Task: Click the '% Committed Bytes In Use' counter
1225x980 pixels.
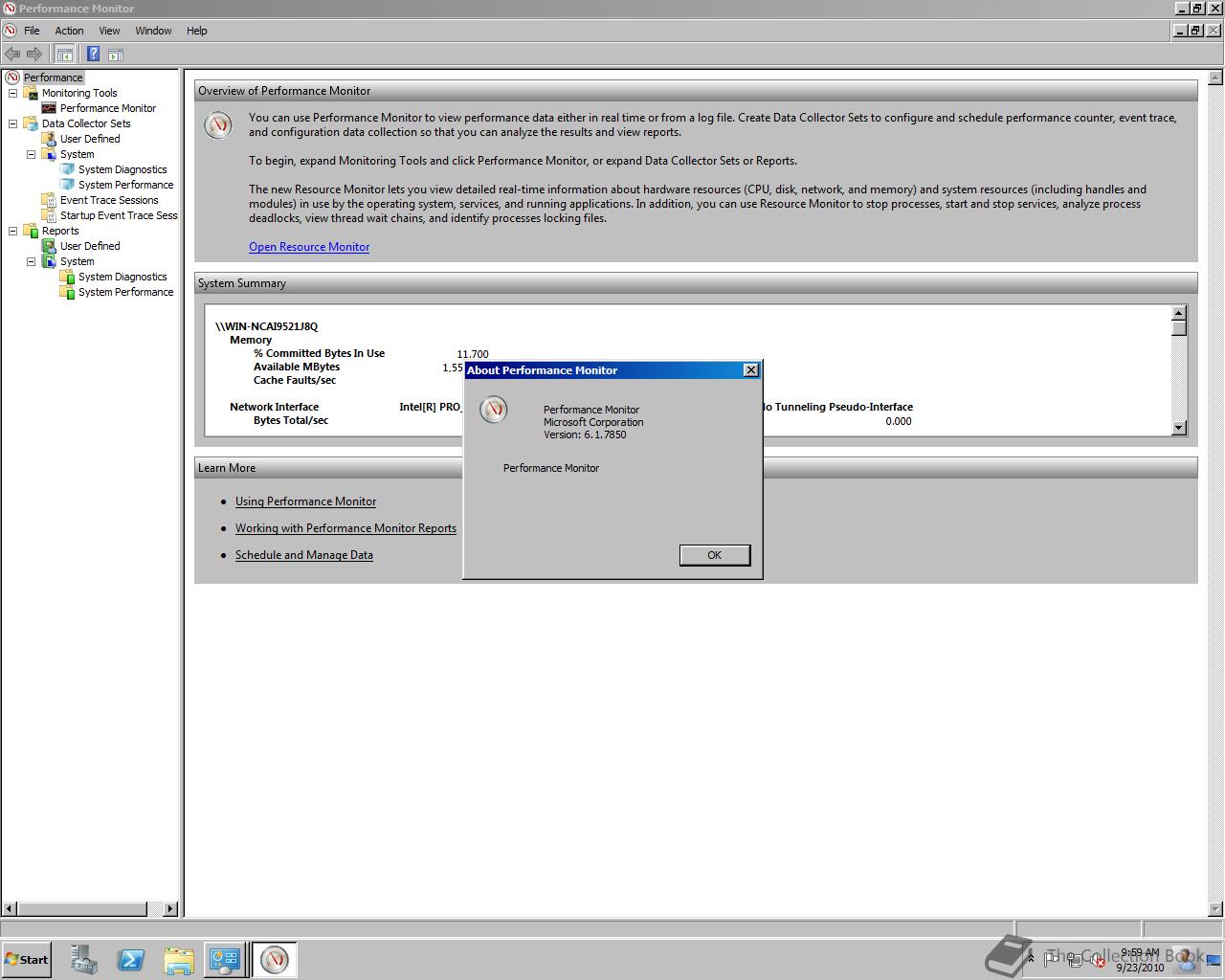Action: point(319,353)
